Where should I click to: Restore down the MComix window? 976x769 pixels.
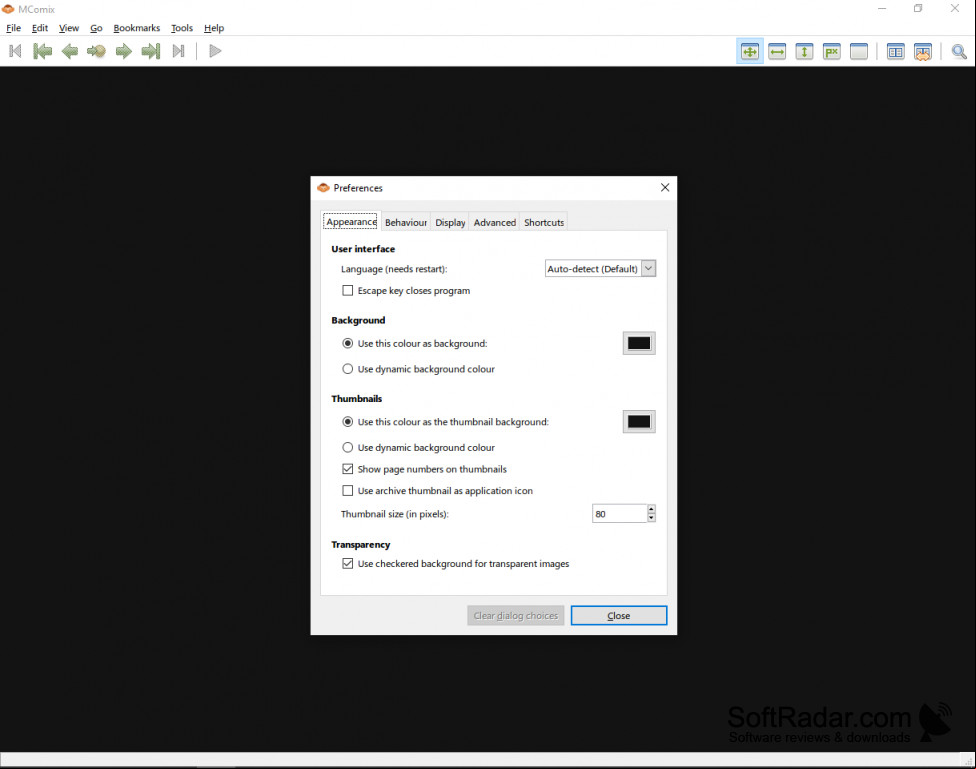(x=918, y=9)
